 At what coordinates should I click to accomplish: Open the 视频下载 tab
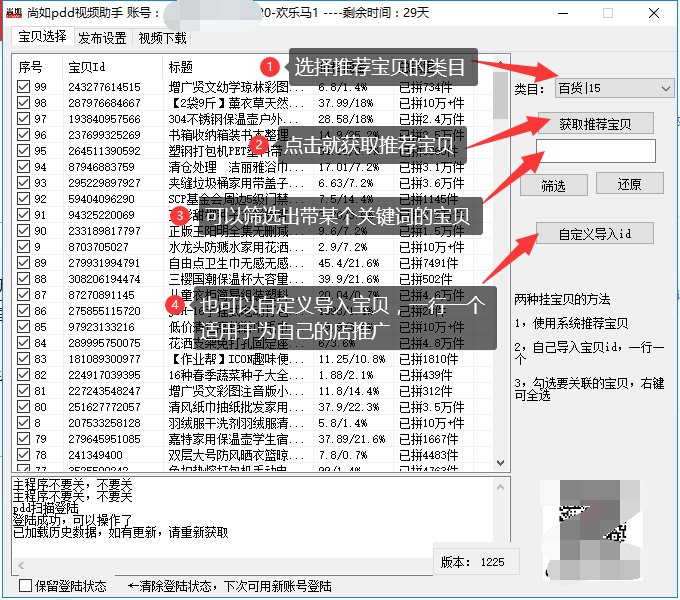(x=162, y=38)
